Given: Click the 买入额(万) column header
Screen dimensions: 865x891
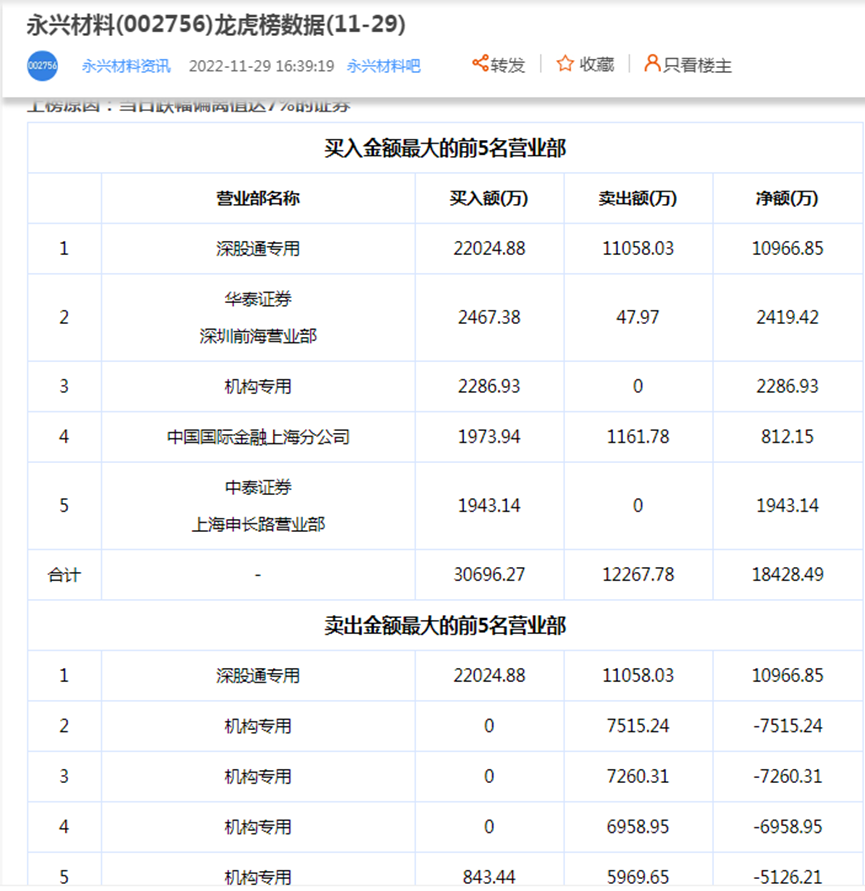Looking at the screenshot, I should coord(489,198).
